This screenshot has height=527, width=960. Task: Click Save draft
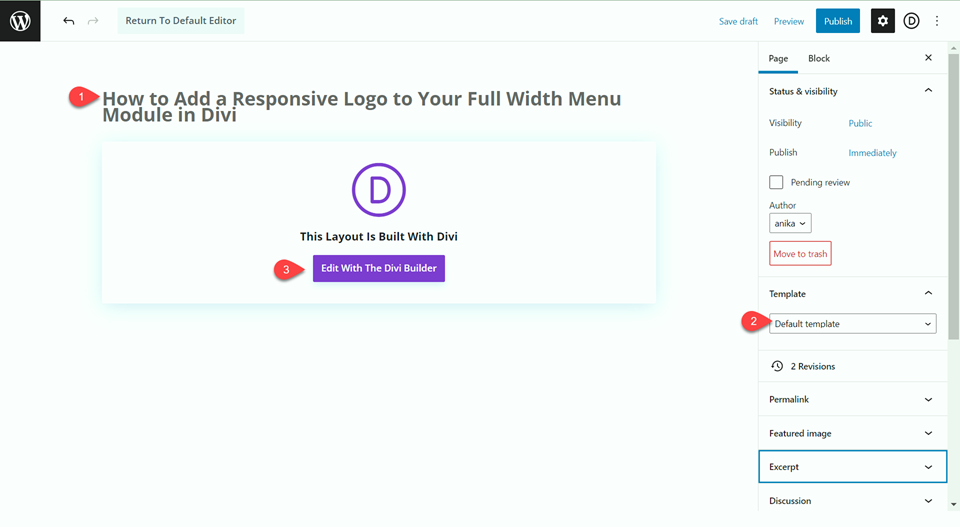[738, 21]
